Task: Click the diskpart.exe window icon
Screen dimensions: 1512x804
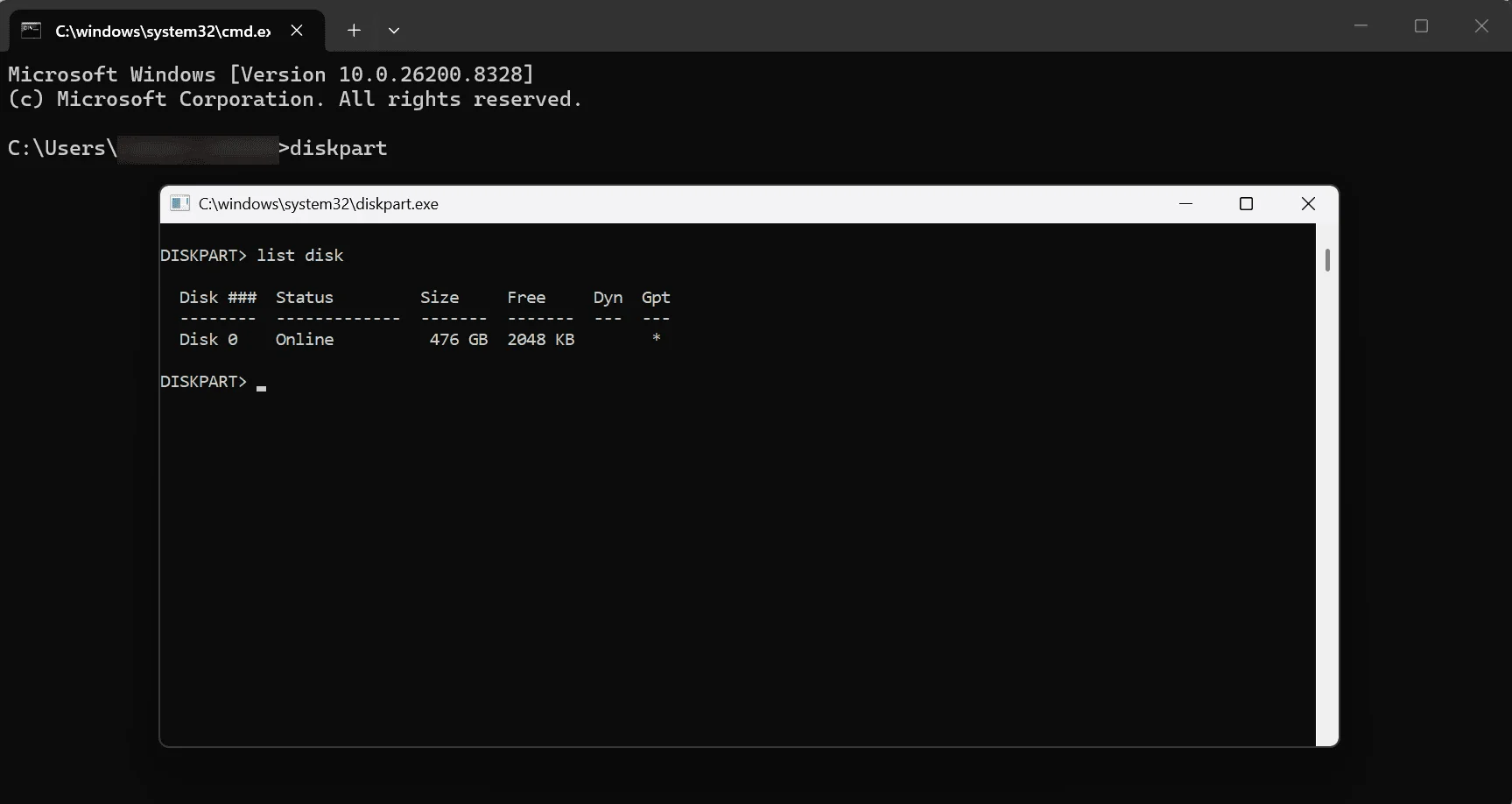Action: [179, 203]
